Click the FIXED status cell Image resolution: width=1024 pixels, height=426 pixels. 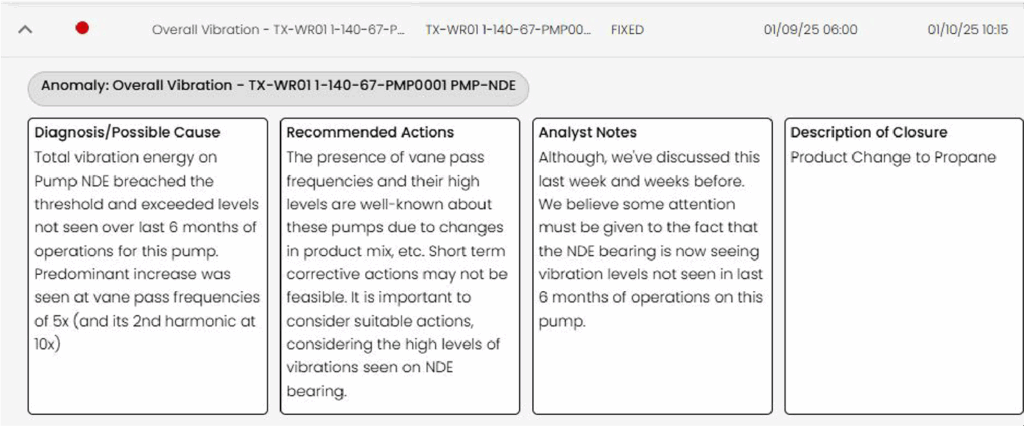tap(627, 30)
